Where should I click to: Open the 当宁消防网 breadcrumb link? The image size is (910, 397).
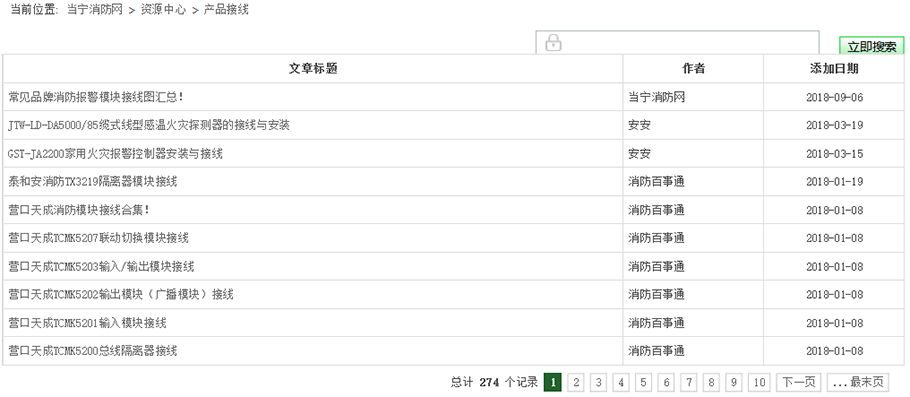pos(95,10)
